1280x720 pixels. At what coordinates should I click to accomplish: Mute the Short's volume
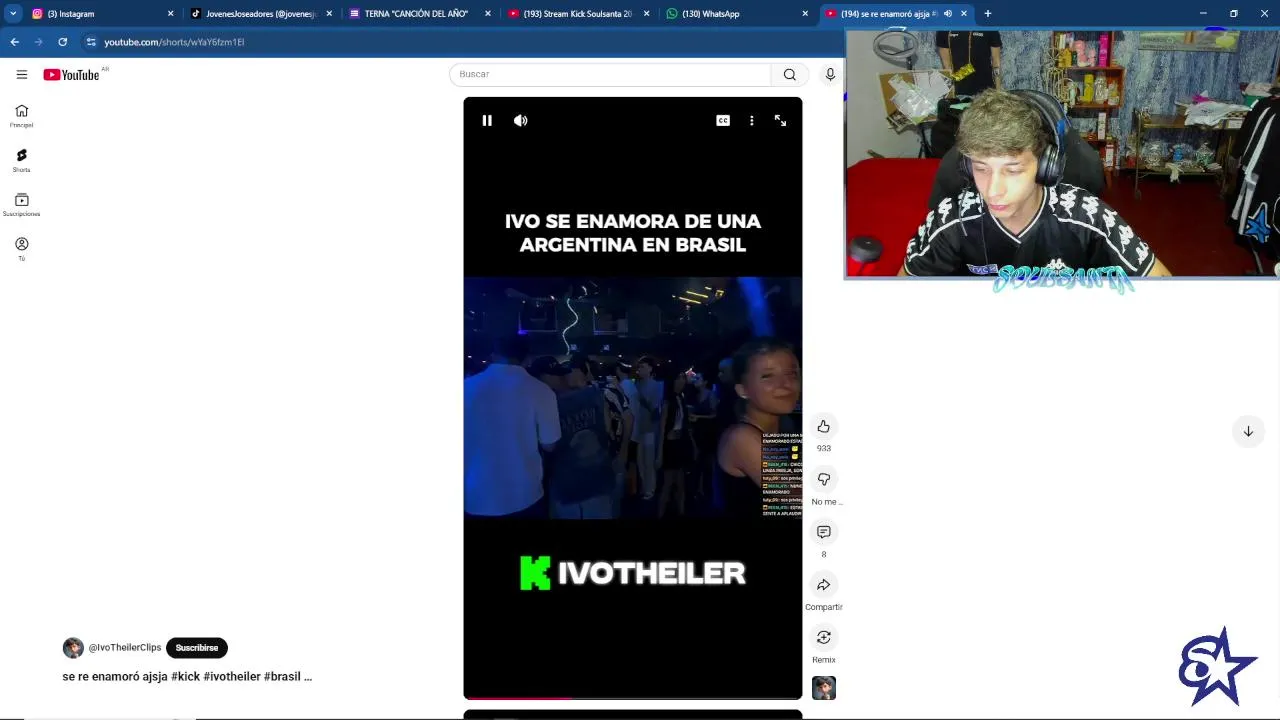click(521, 120)
